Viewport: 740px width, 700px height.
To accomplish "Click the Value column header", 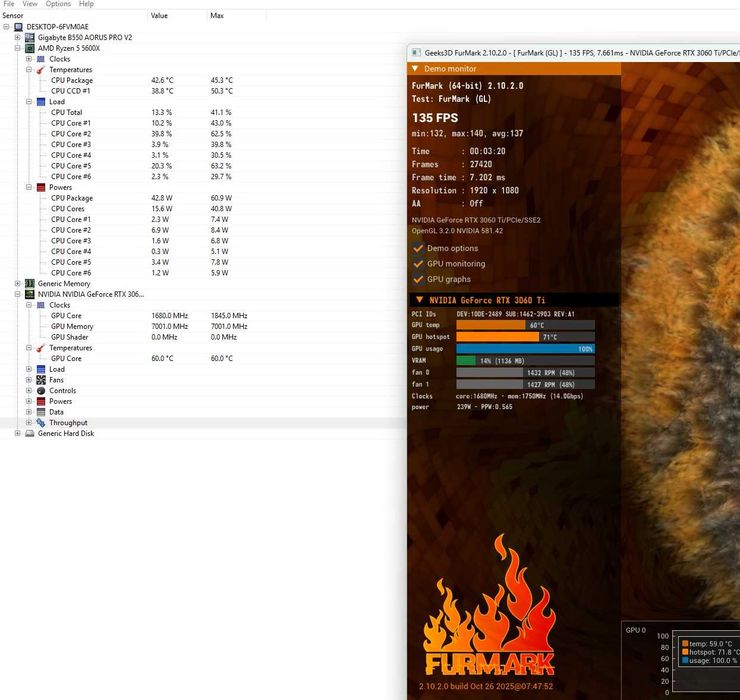I will click(177, 16).
